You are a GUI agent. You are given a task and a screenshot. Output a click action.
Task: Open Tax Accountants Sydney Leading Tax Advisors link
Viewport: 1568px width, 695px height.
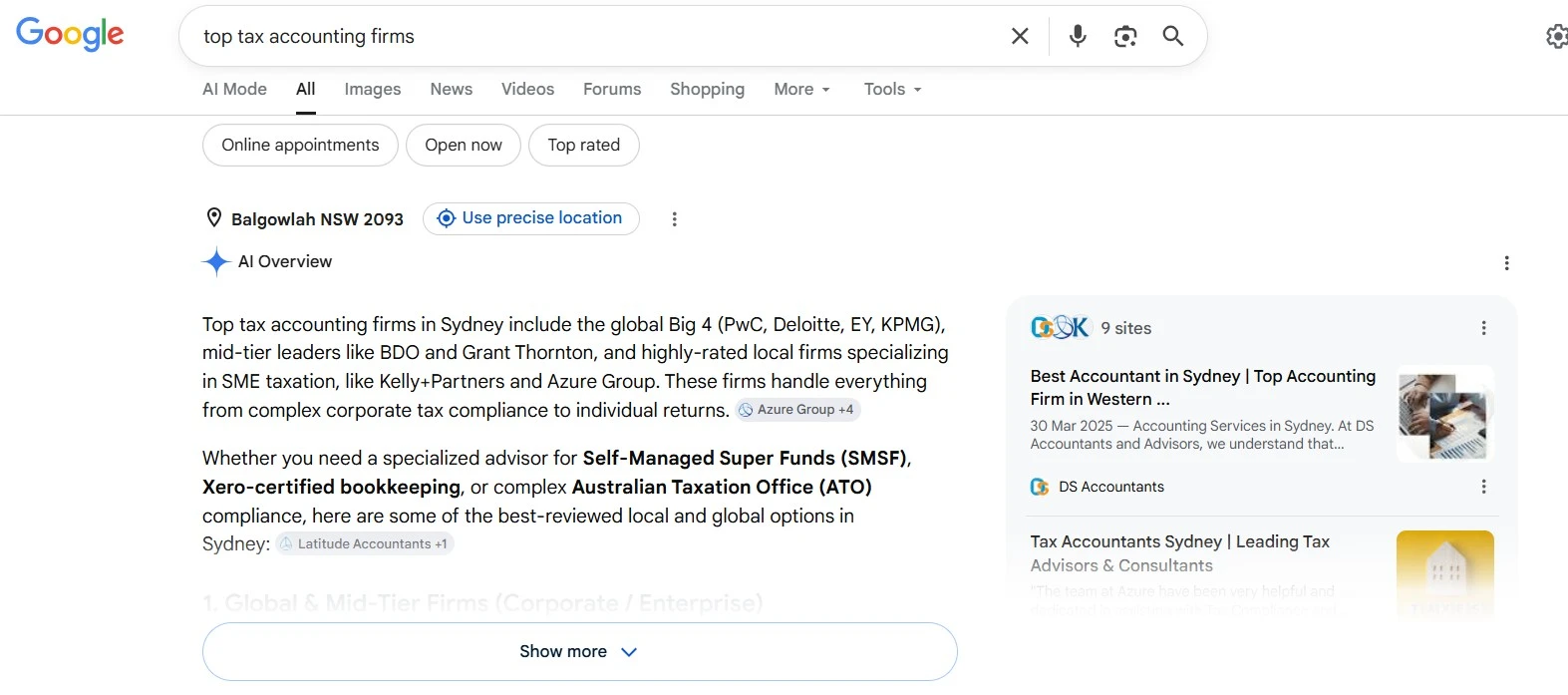[x=1179, y=553]
